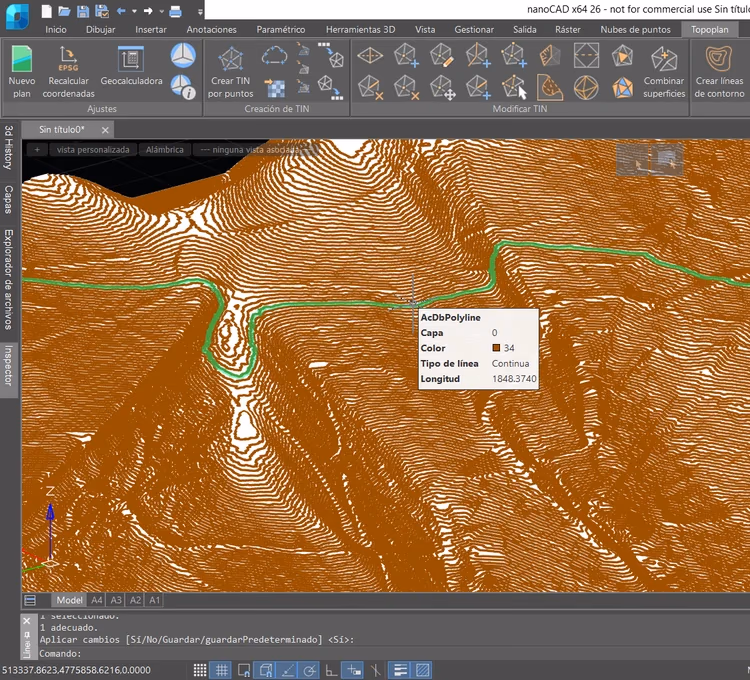Switch to the Dibujar ribbon tab

point(100,30)
